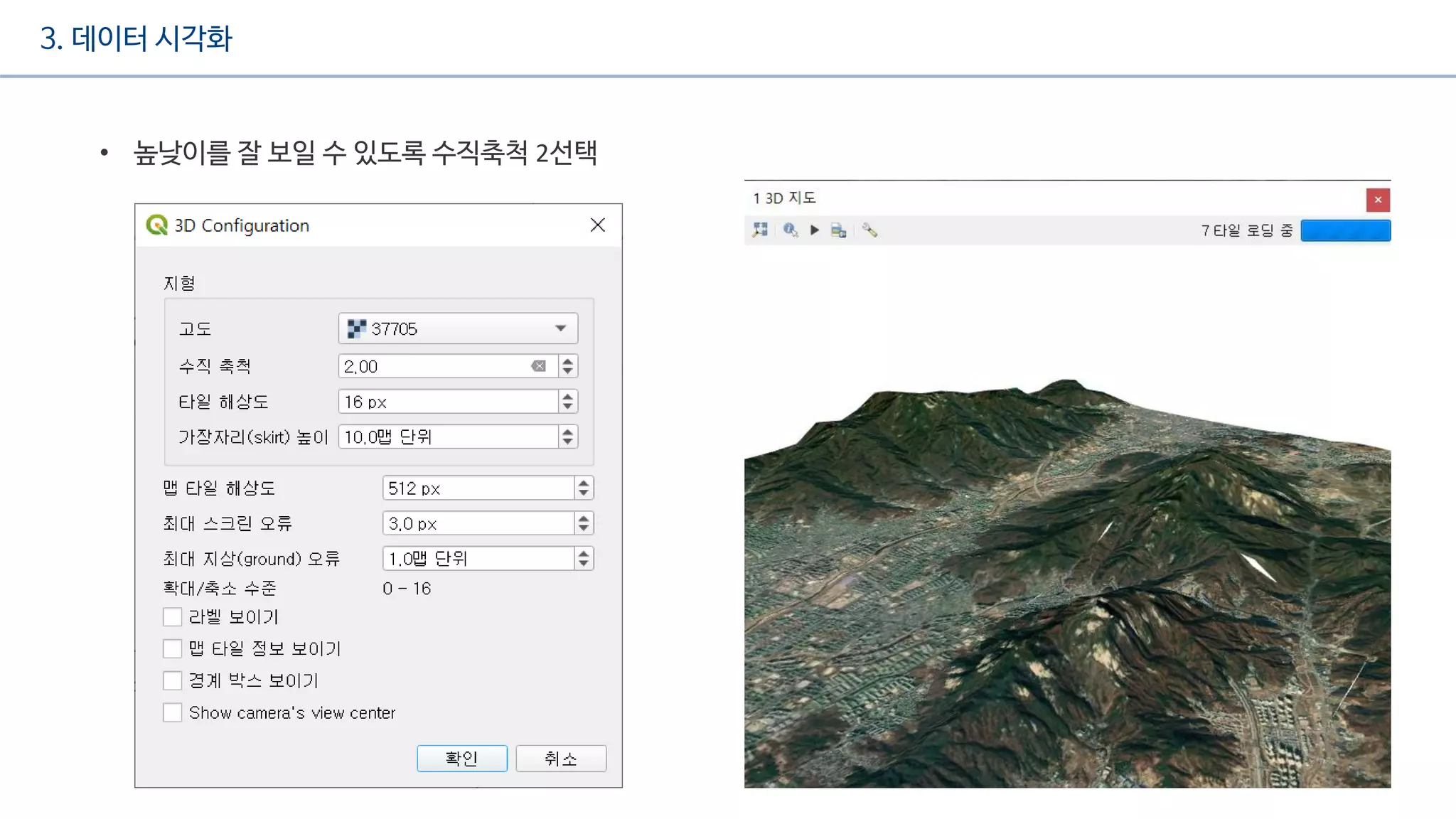The height and width of the screenshot is (819, 1456).
Task: Increase 최대 스크린 오류 with the up arrow
Action: (x=584, y=518)
